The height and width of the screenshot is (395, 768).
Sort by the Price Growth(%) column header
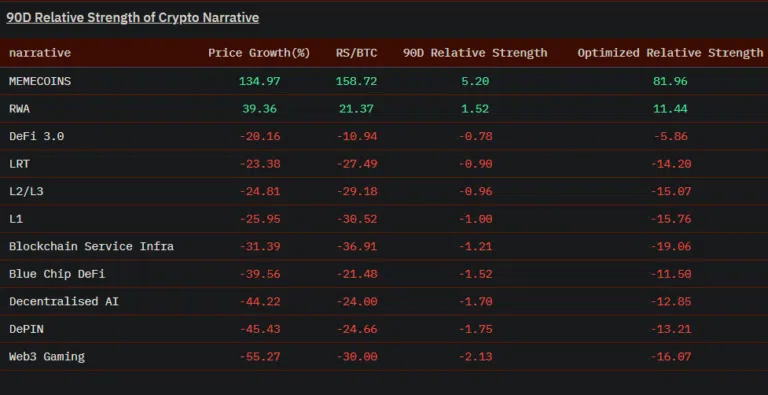coord(259,52)
